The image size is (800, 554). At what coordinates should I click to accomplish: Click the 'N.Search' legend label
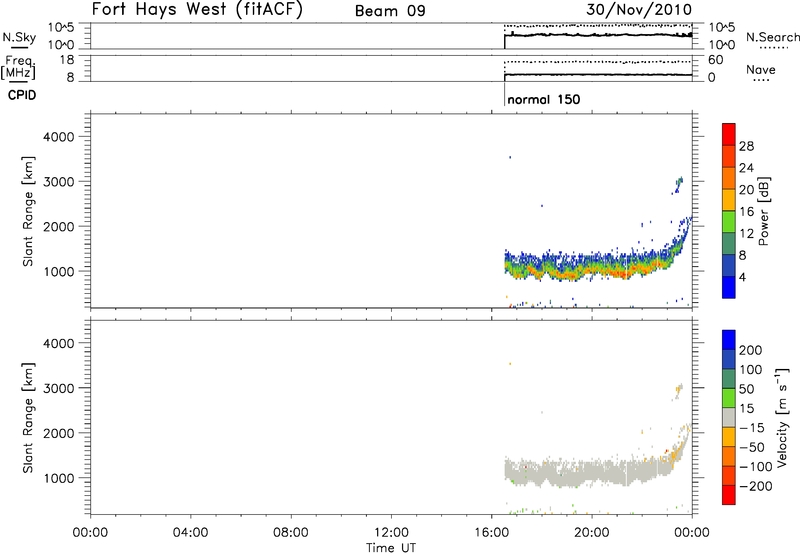coord(772,37)
